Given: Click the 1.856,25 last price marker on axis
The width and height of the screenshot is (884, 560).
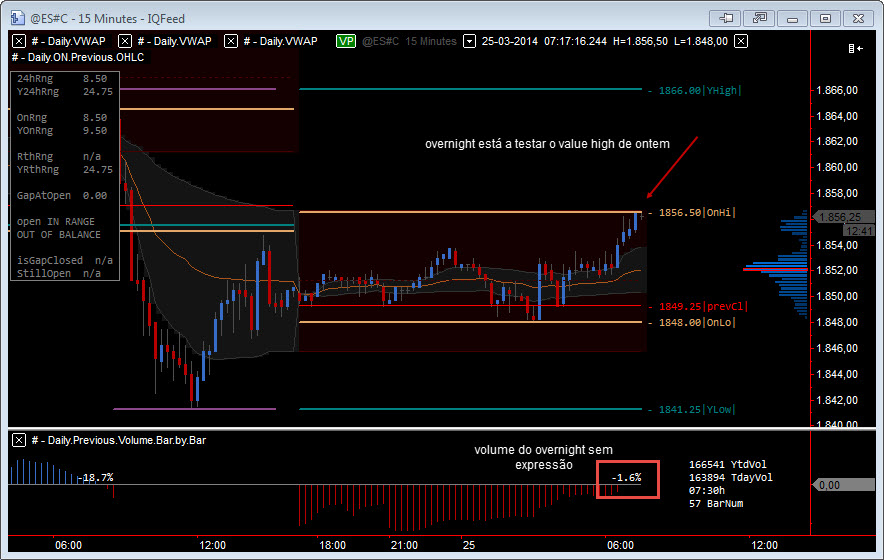Looking at the screenshot, I should click(x=842, y=217).
